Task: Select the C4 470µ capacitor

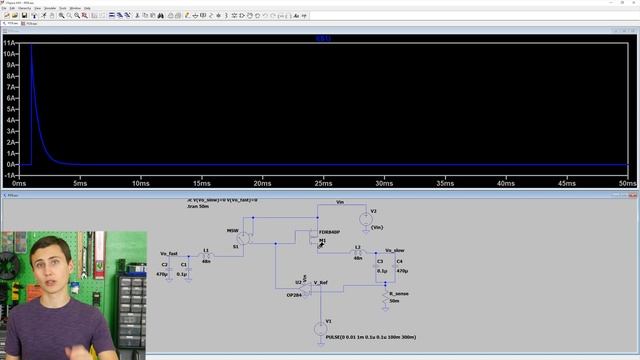Action: [395, 266]
